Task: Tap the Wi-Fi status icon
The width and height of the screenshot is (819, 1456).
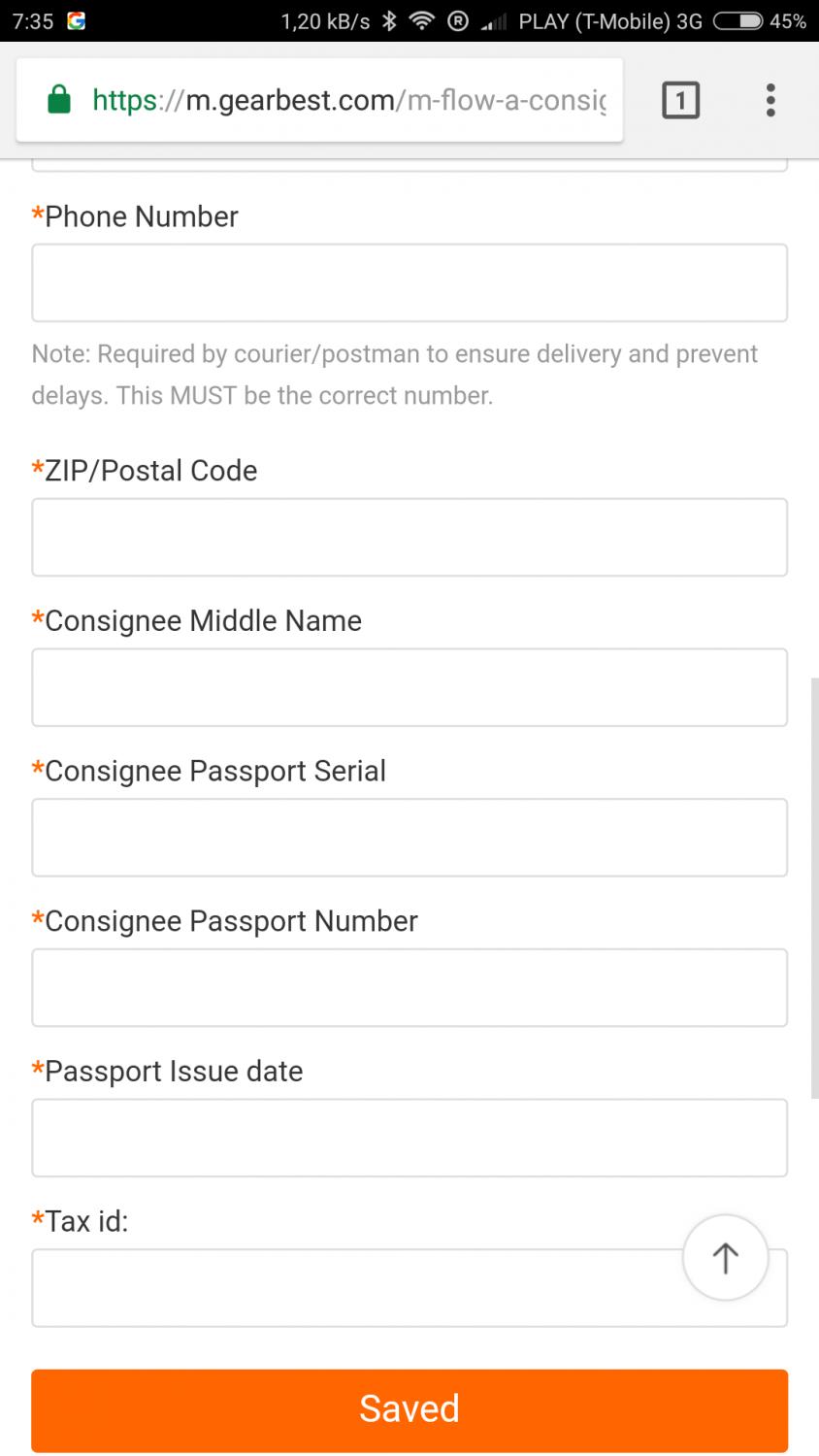Action: 422,20
